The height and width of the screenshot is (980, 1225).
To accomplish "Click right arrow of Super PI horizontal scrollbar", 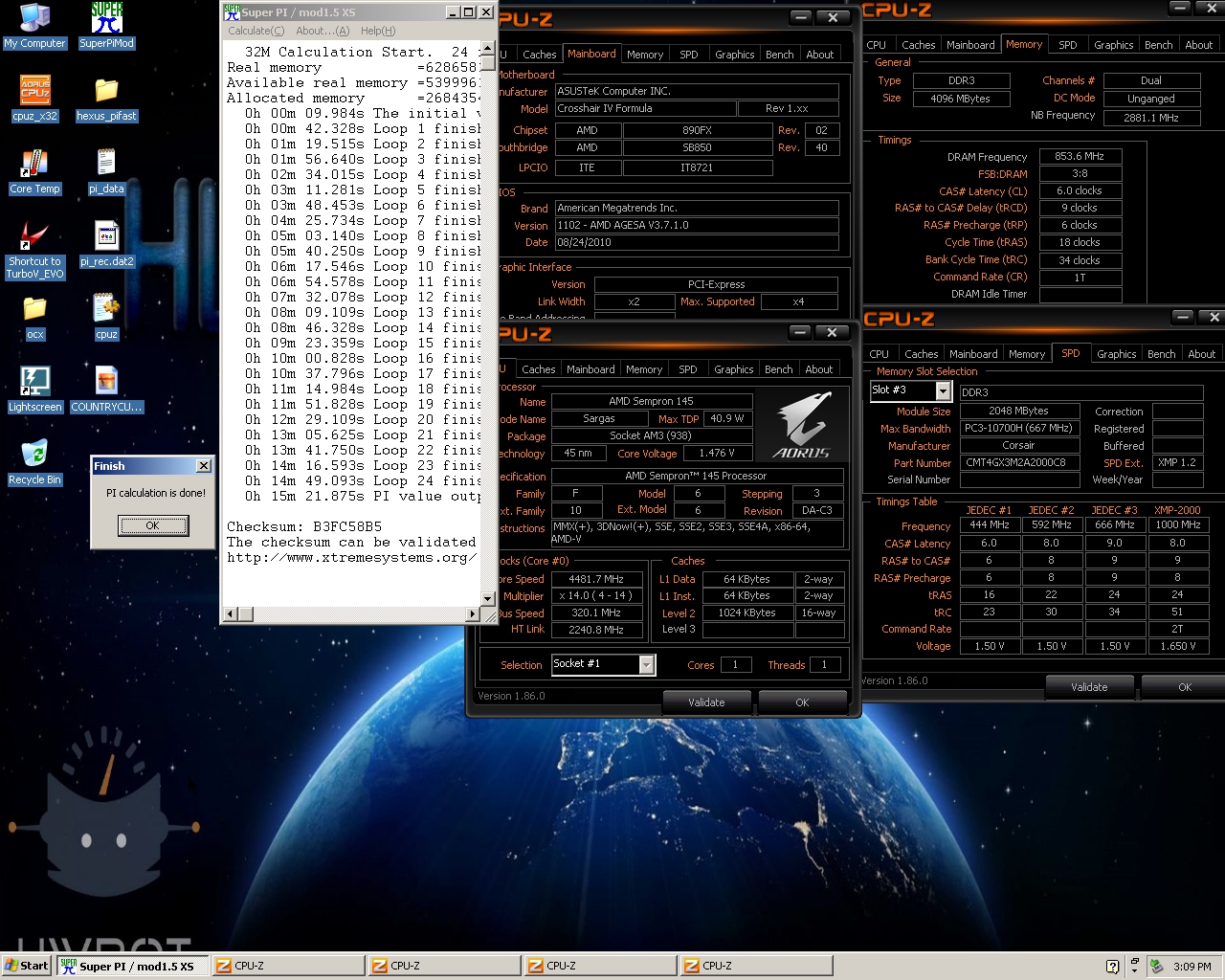I will click(x=473, y=613).
